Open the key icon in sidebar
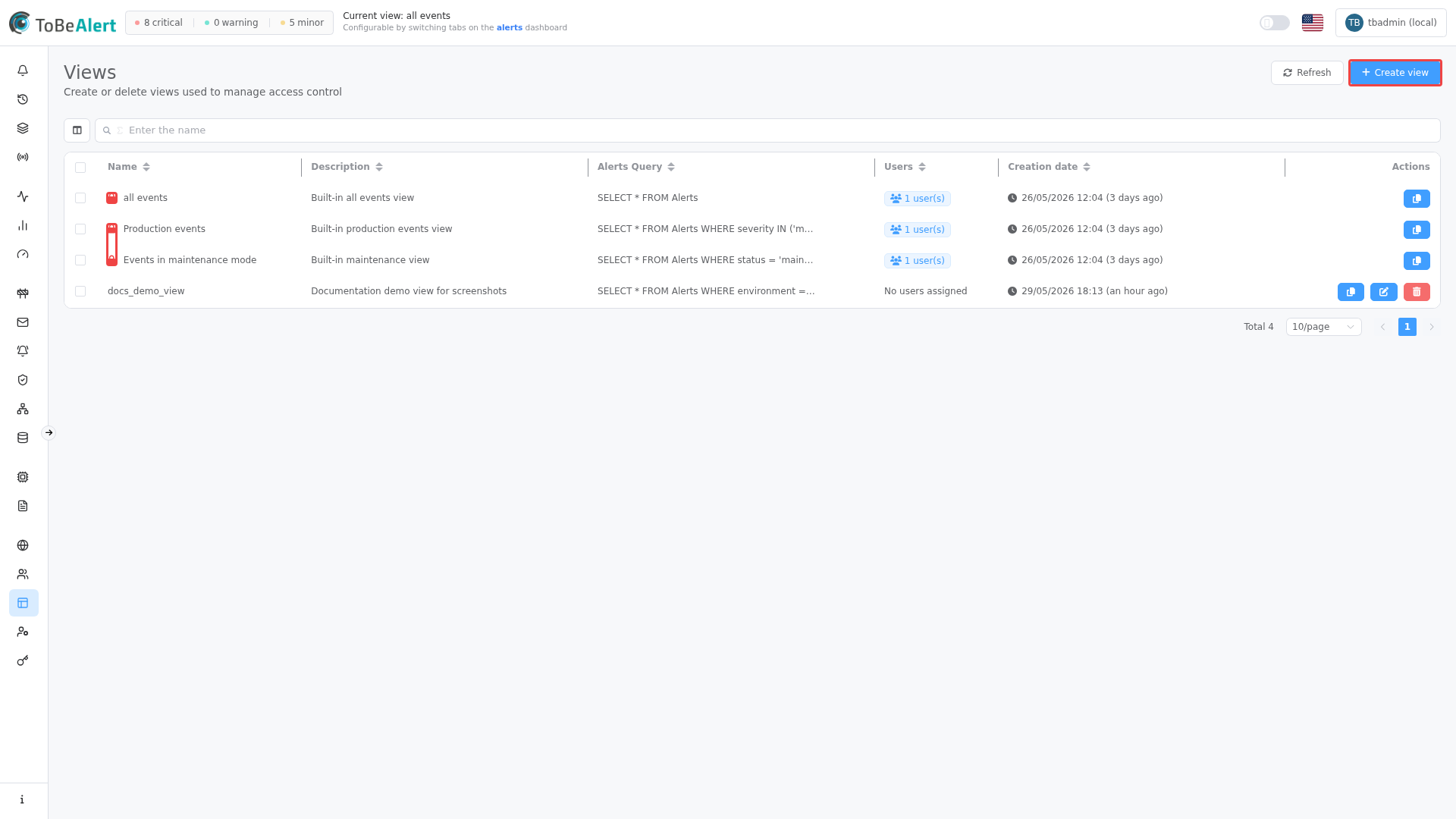 click(x=23, y=661)
